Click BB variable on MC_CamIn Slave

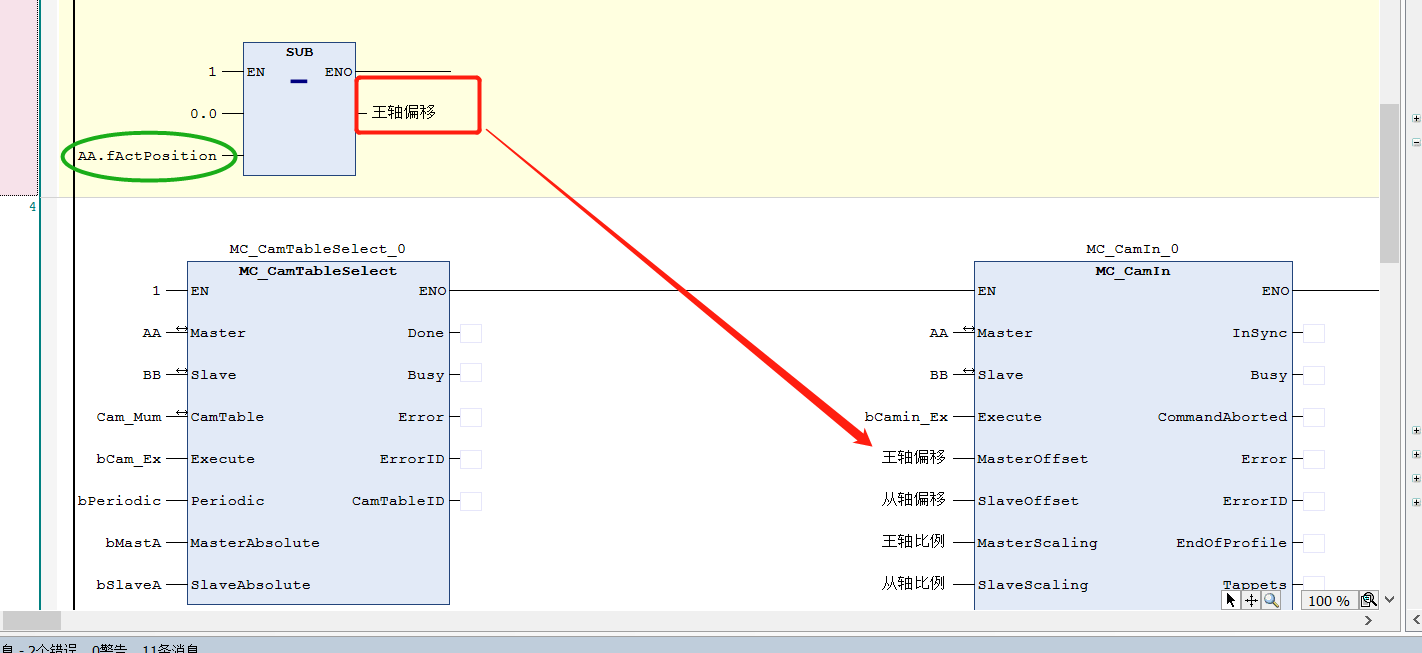click(x=938, y=375)
